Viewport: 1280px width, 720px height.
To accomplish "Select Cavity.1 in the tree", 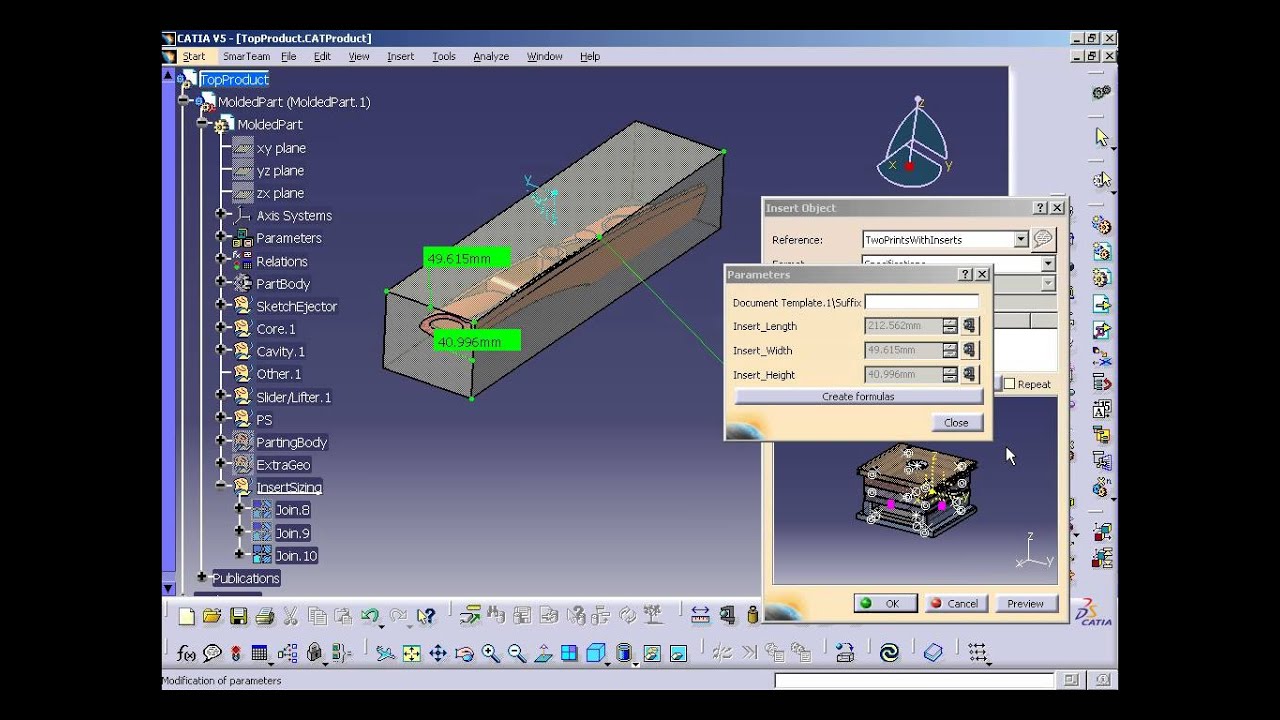I will tap(280, 351).
